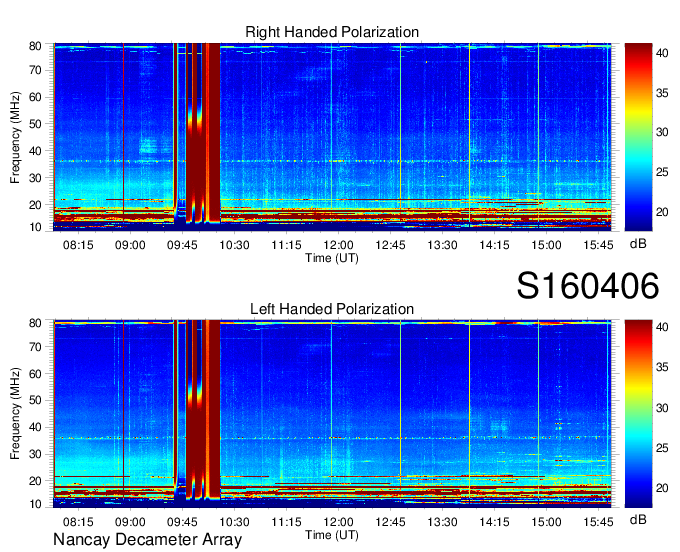Viewport: 680px width, 552px height.
Task: Click the "35" label on Right Handed color bar
Action: pyautogui.click(x=662, y=93)
